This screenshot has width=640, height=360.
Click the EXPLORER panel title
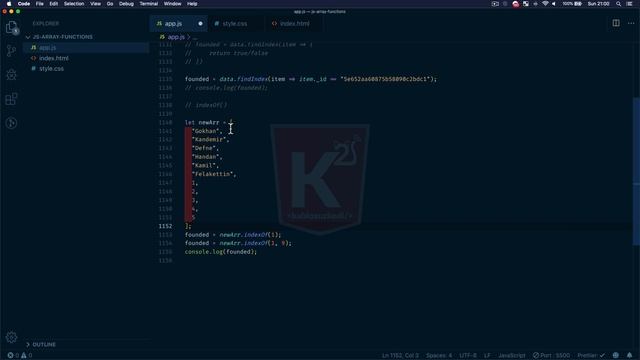tap(46, 24)
